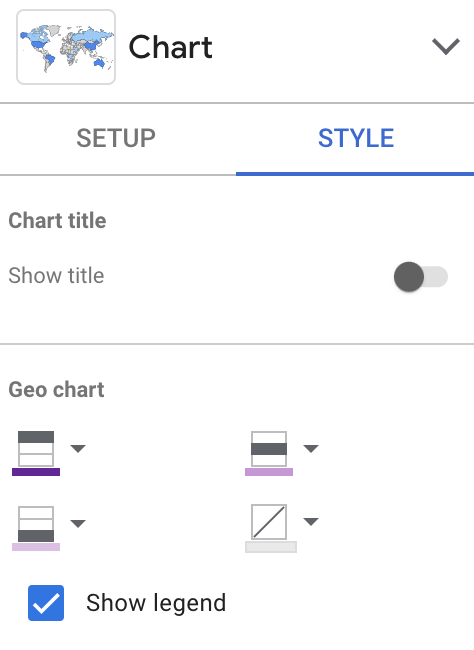Click the medium purple color swatch bar
474x650 pixels.
[269, 472]
